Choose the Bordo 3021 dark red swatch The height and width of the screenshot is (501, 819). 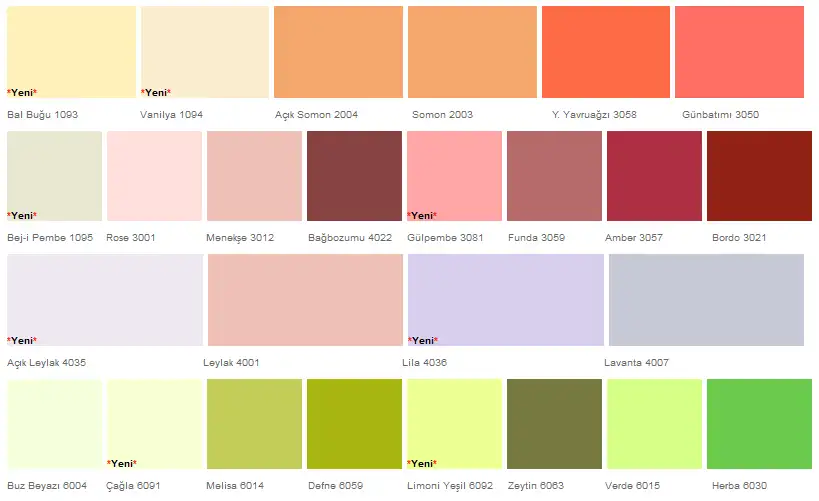click(759, 176)
